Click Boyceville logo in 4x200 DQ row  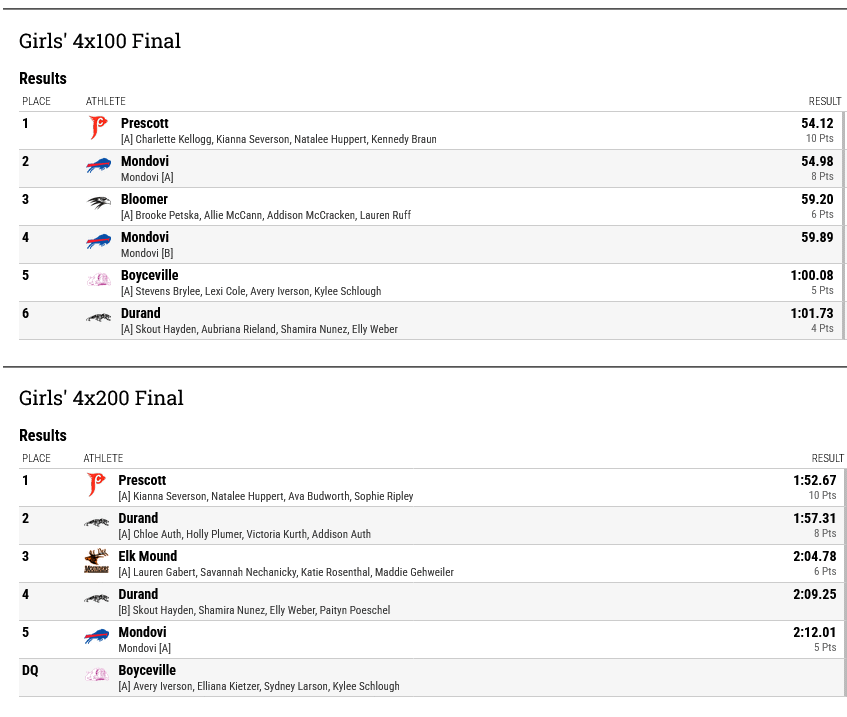96,674
